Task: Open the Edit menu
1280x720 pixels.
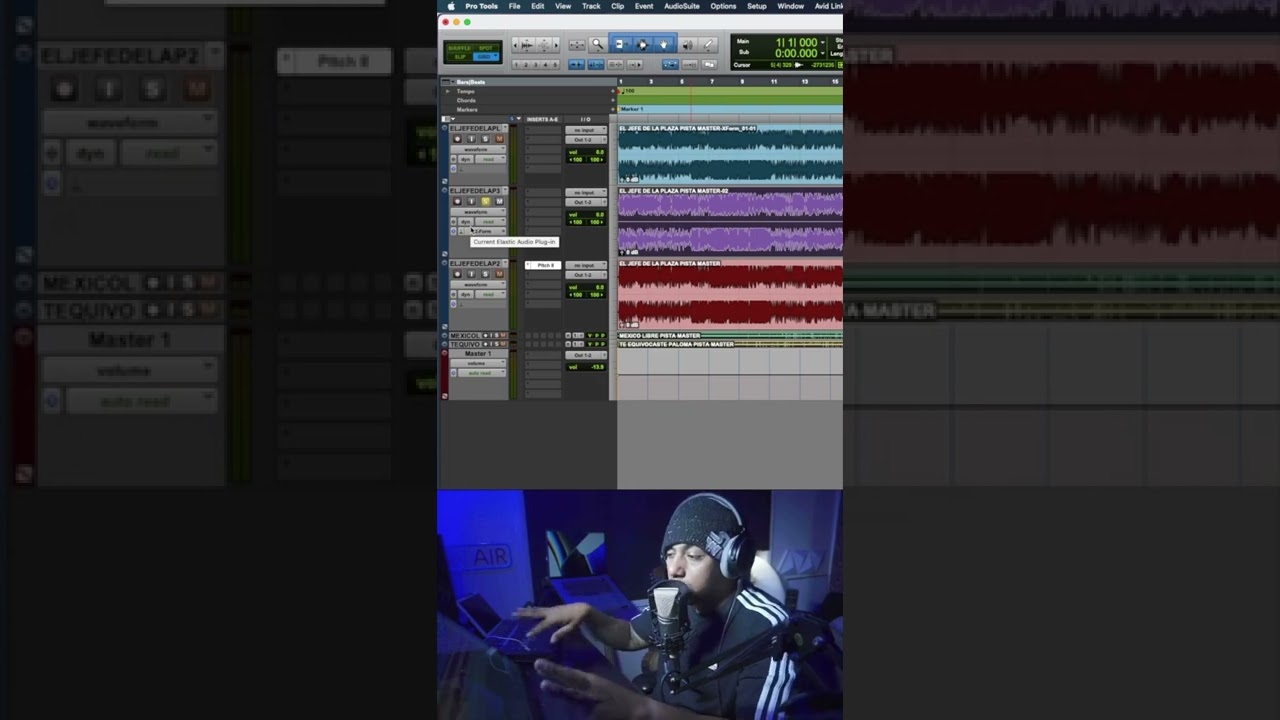Action: (538, 6)
